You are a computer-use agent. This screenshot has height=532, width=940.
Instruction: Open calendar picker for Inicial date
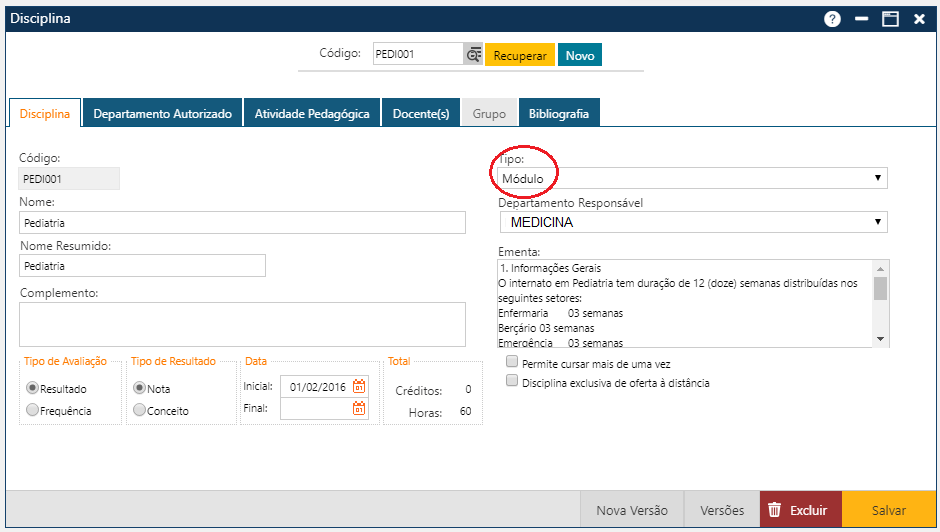(x=359, y=386)
